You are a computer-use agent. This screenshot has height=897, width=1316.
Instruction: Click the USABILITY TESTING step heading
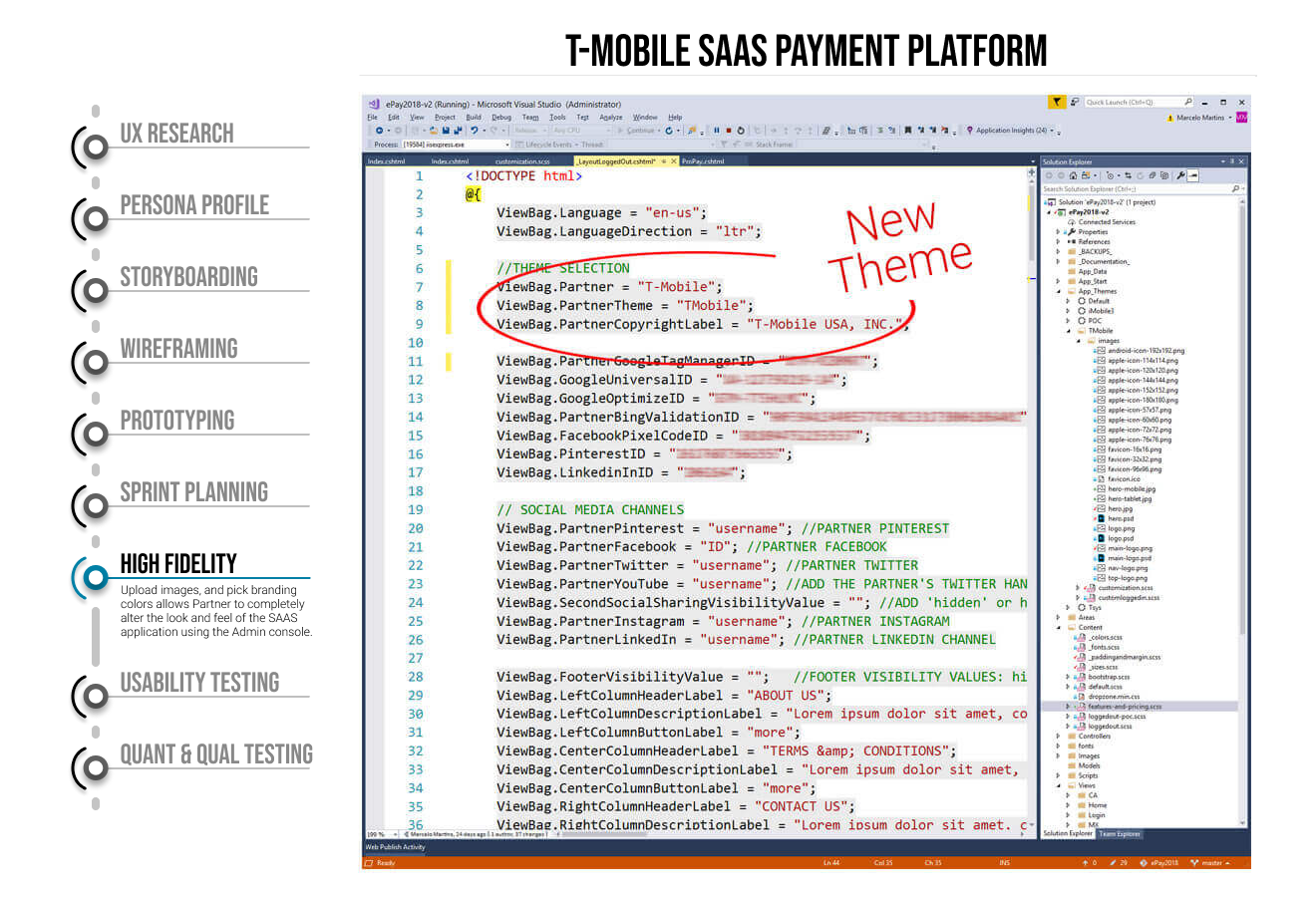coord(199,683)
